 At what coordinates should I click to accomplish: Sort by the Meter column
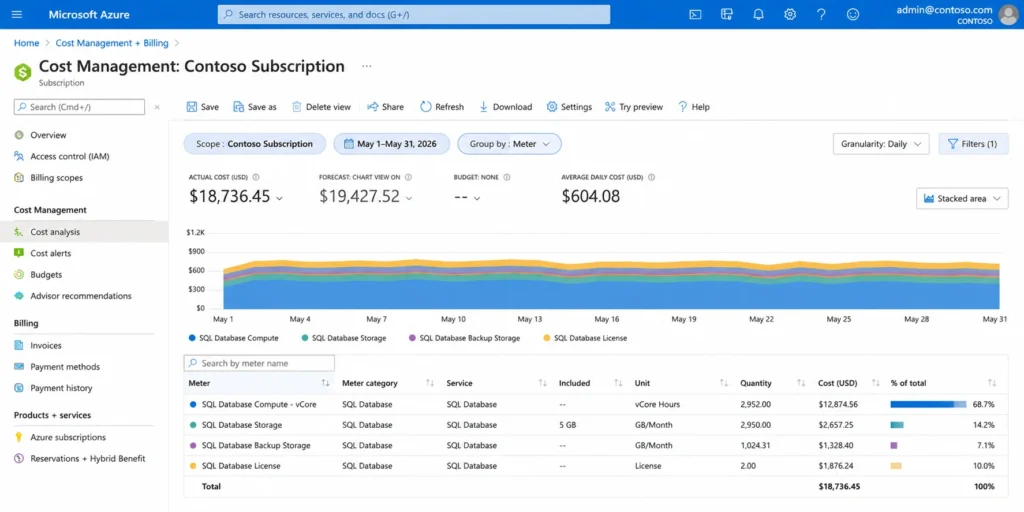[x=325, y=383]
